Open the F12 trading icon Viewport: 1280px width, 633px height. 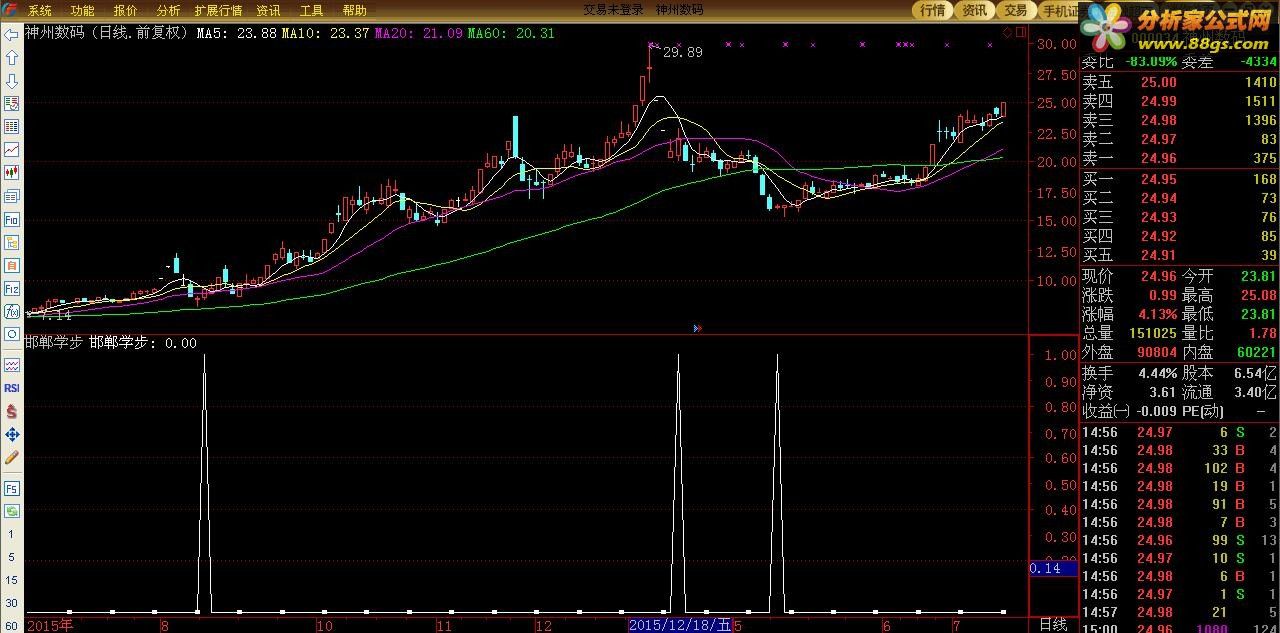tap(12, 288)
